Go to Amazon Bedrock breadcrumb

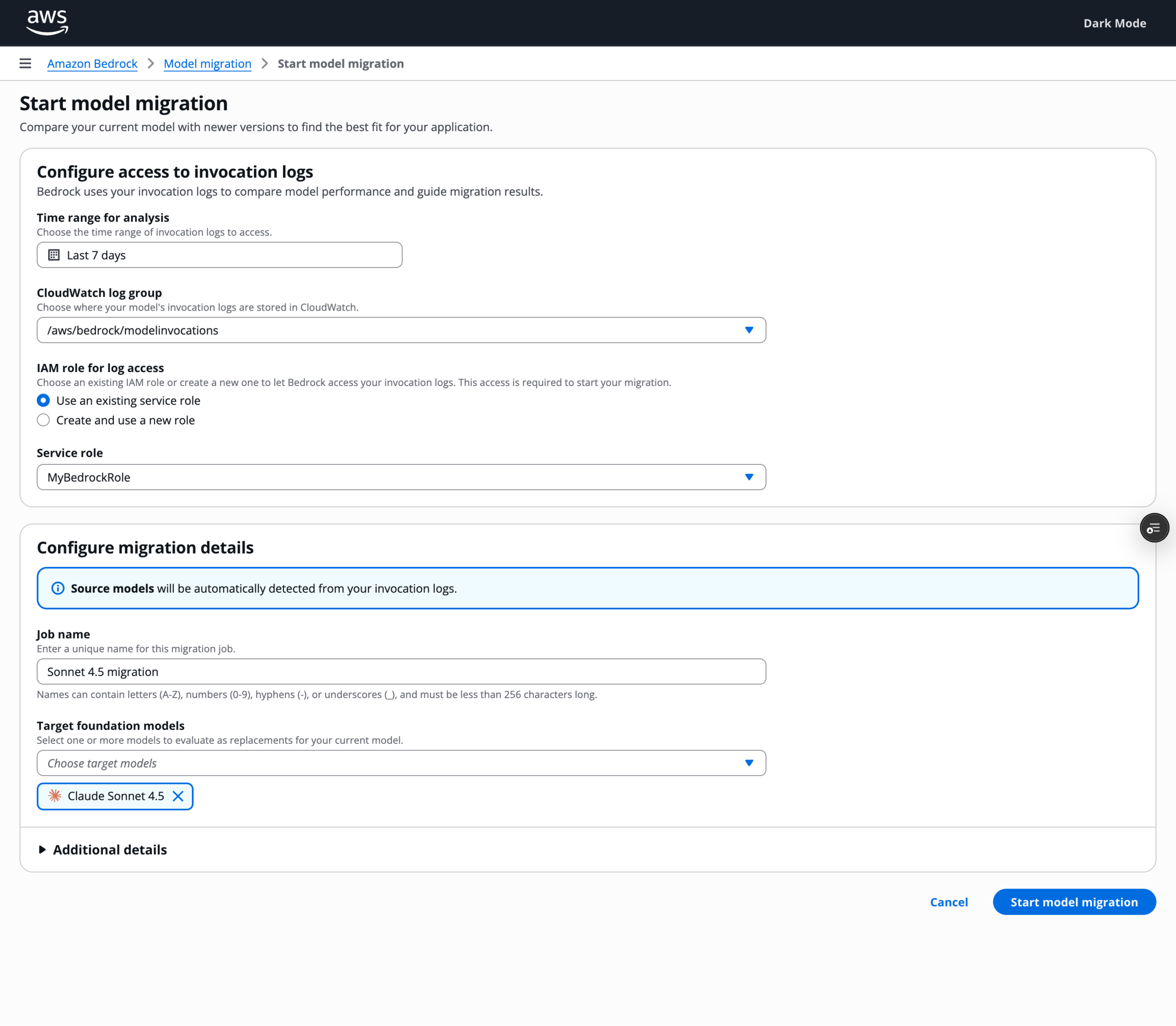[92, 63]
